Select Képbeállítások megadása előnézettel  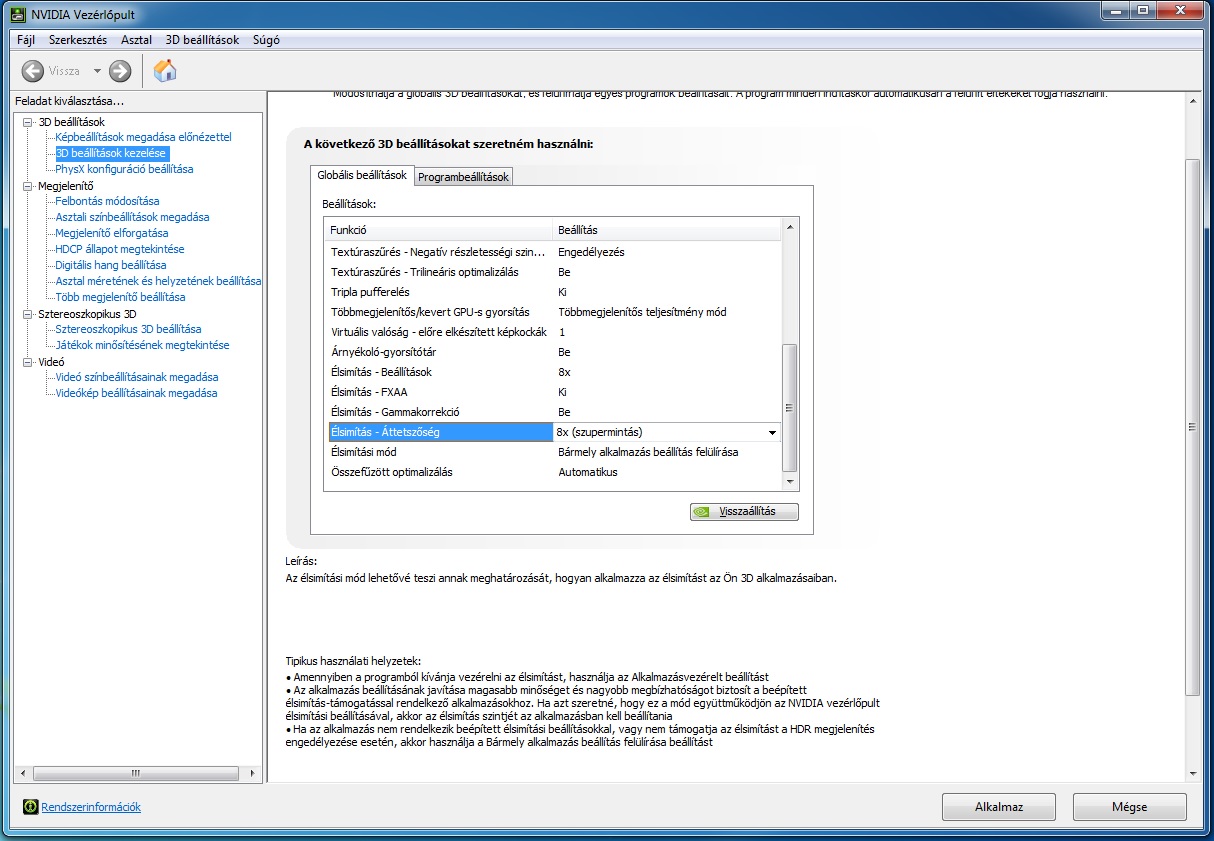143,137
